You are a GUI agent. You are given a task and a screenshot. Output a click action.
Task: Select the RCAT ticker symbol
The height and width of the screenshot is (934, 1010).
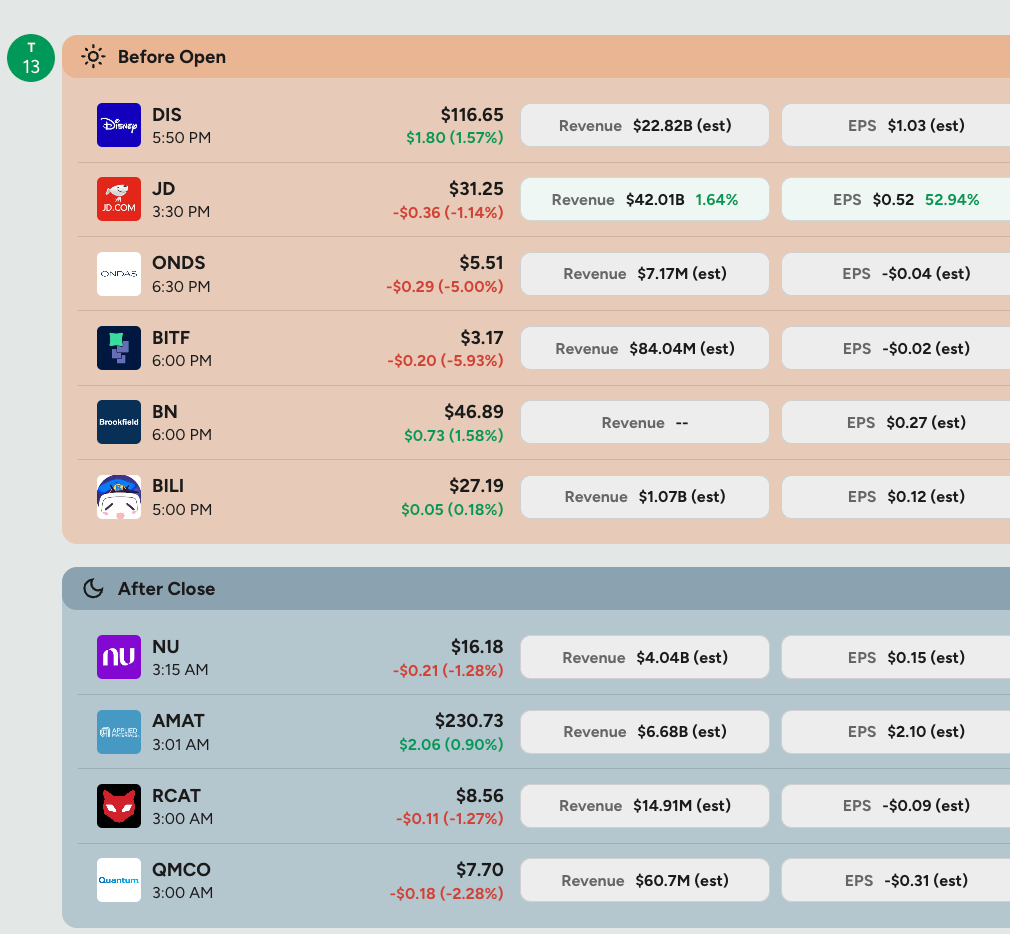pyautogui.click(x=176, y=796)
